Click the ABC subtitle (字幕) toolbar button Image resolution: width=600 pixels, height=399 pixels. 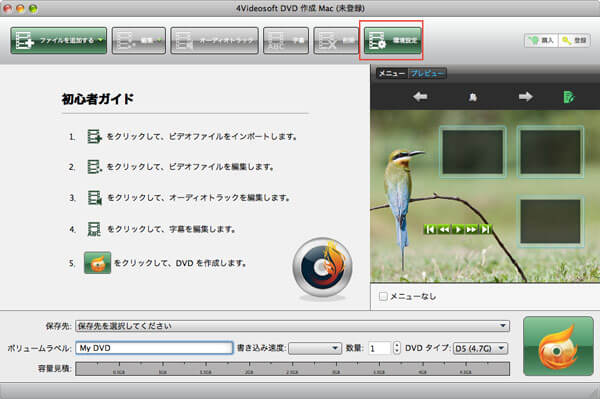click(286, 40)
